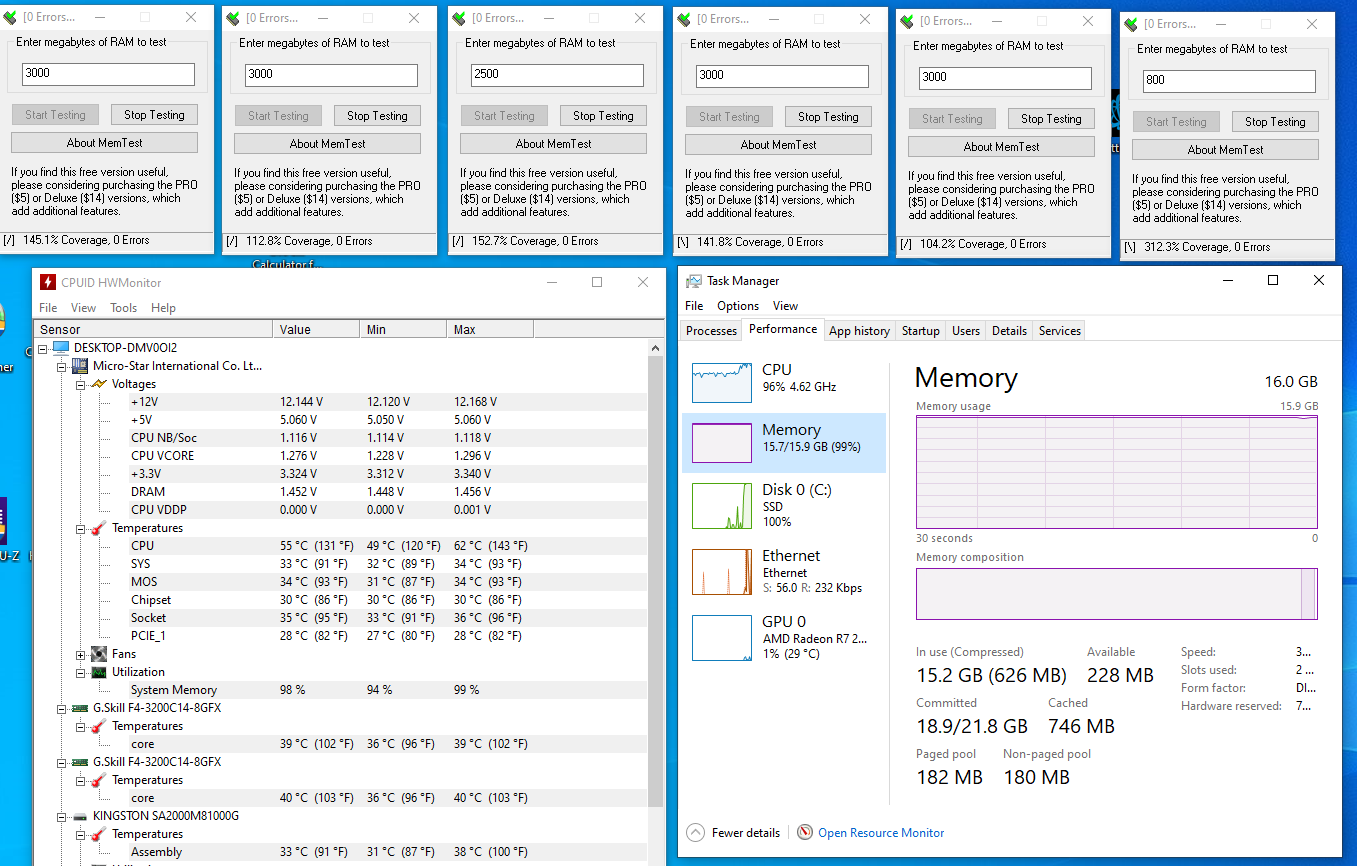Click the Micro-Star motherboard icon in HWMonitor

(80, 366)
